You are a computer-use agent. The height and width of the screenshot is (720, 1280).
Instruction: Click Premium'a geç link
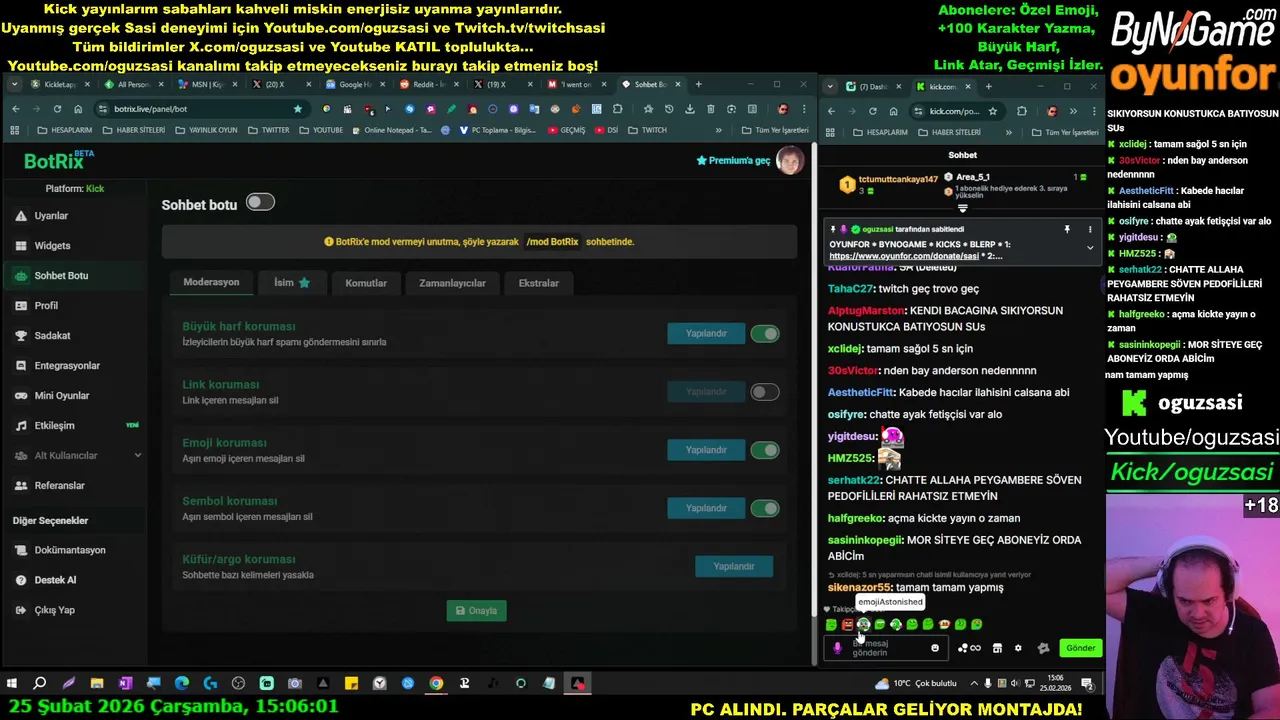pos(733,161)
